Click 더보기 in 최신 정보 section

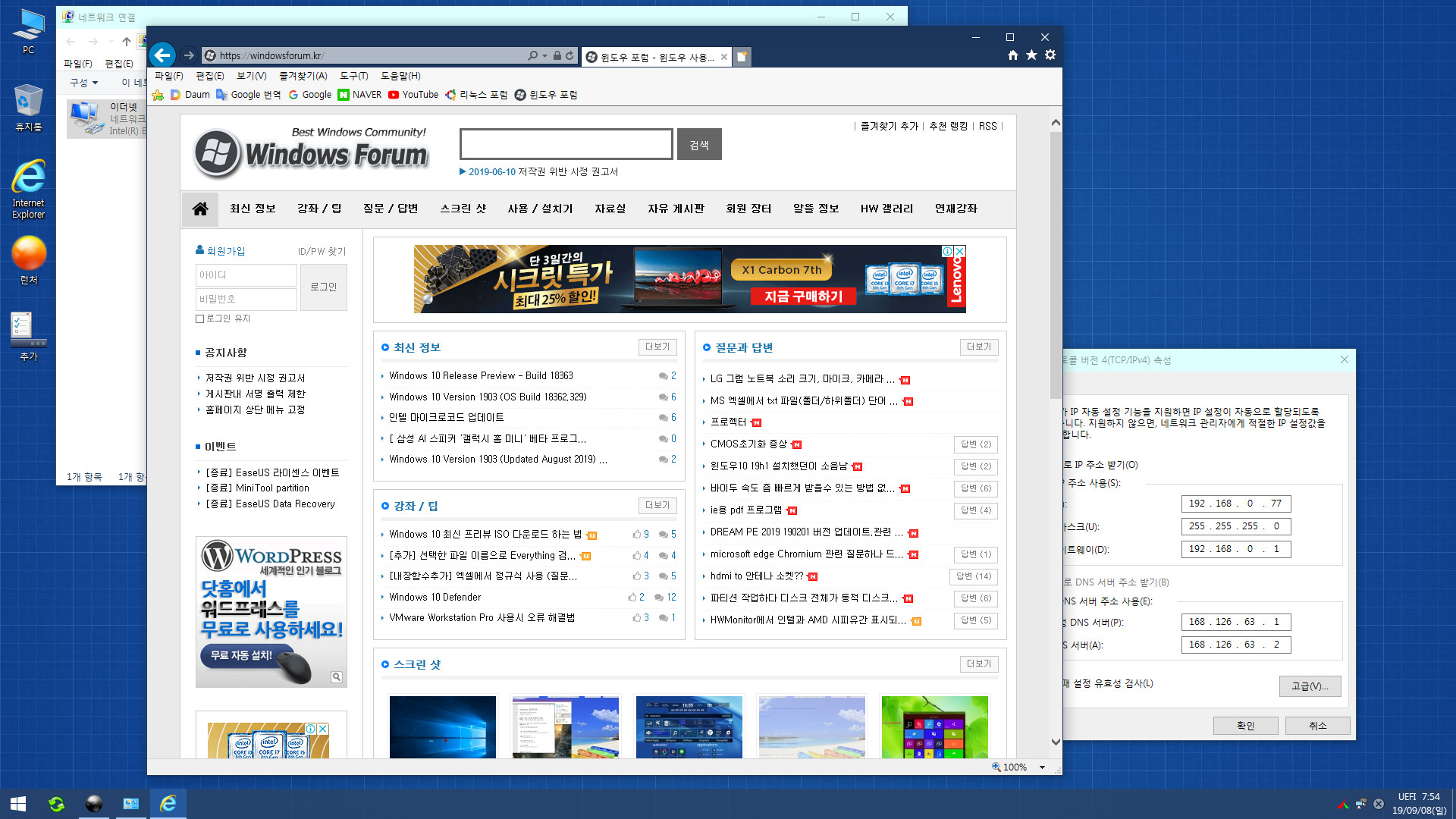[657, 347]
